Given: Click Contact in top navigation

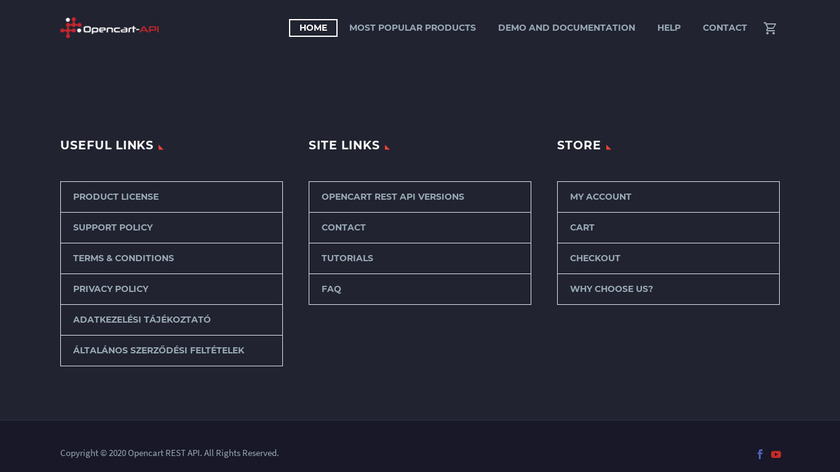Looking at the screenshot, I should (x=724, y=28).
